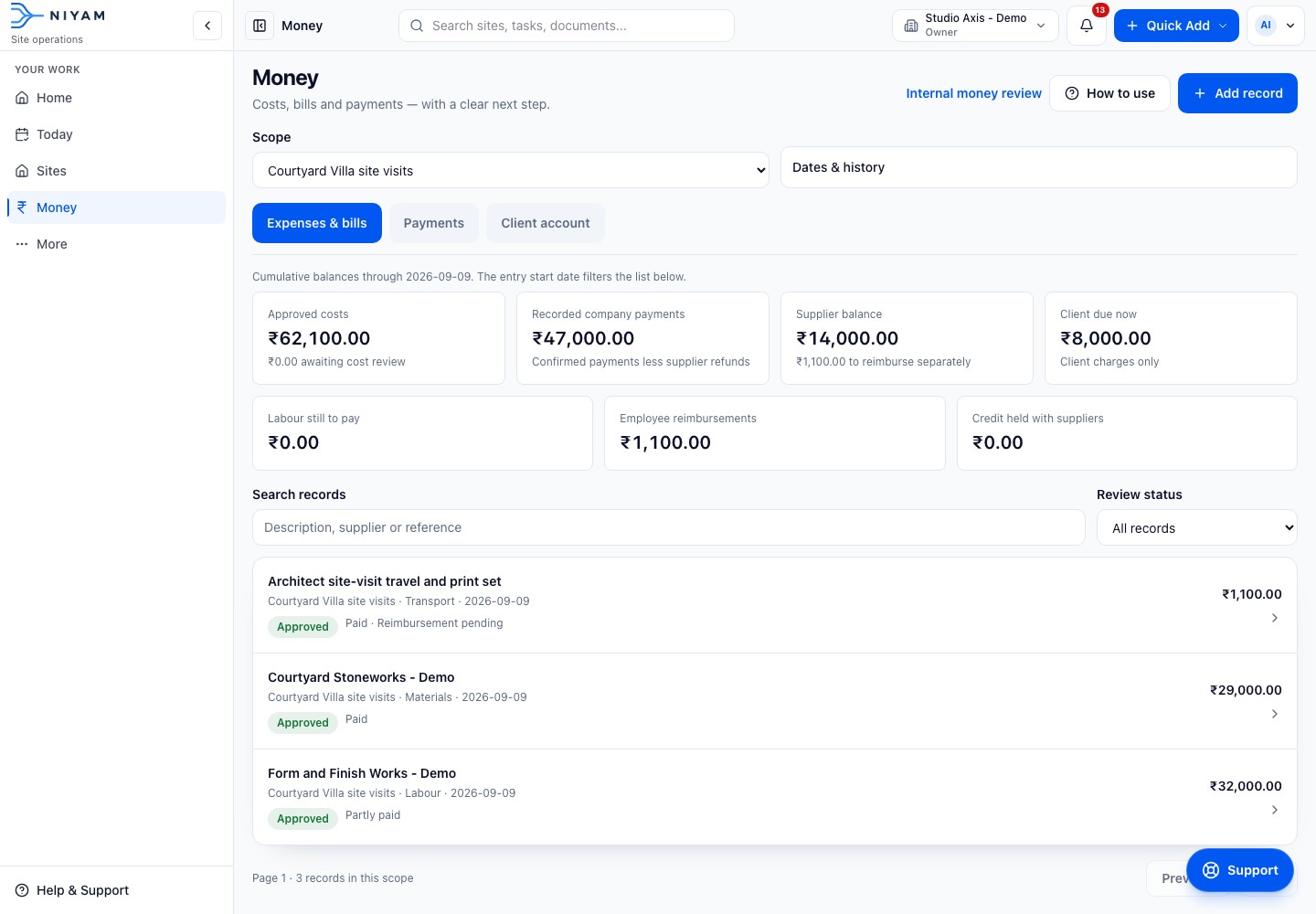Collapse the sidebar with the chevron button
Screen dimensions: 1316x914
tap(207, 26)
